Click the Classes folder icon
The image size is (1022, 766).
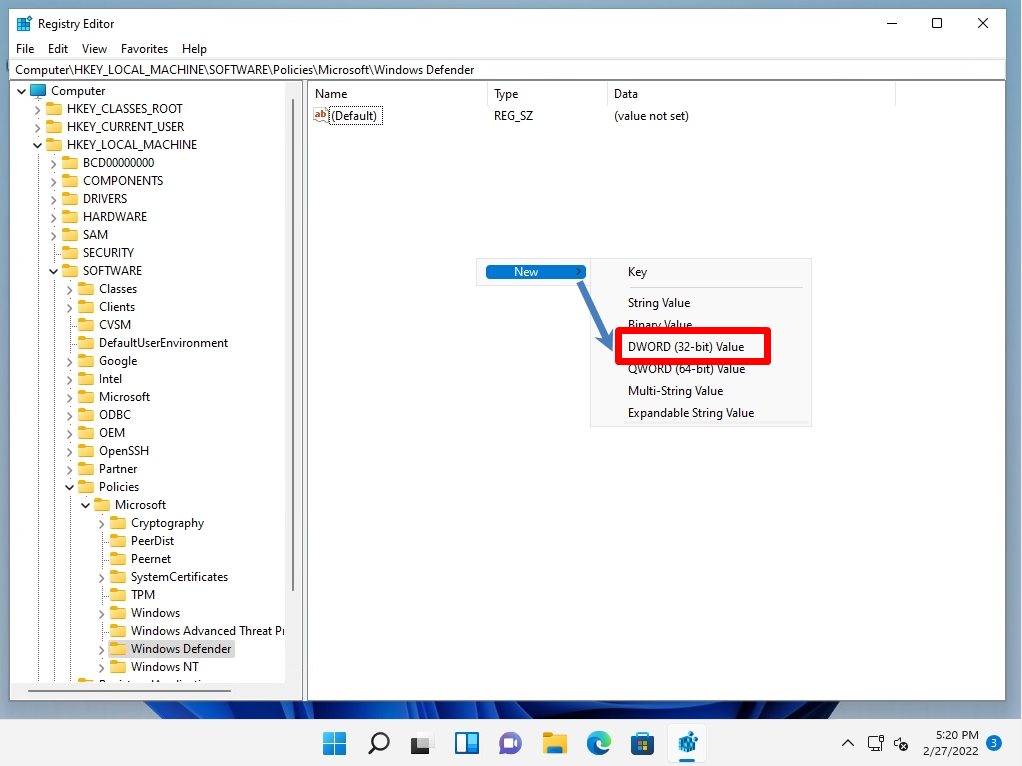(x=86, y=289)
